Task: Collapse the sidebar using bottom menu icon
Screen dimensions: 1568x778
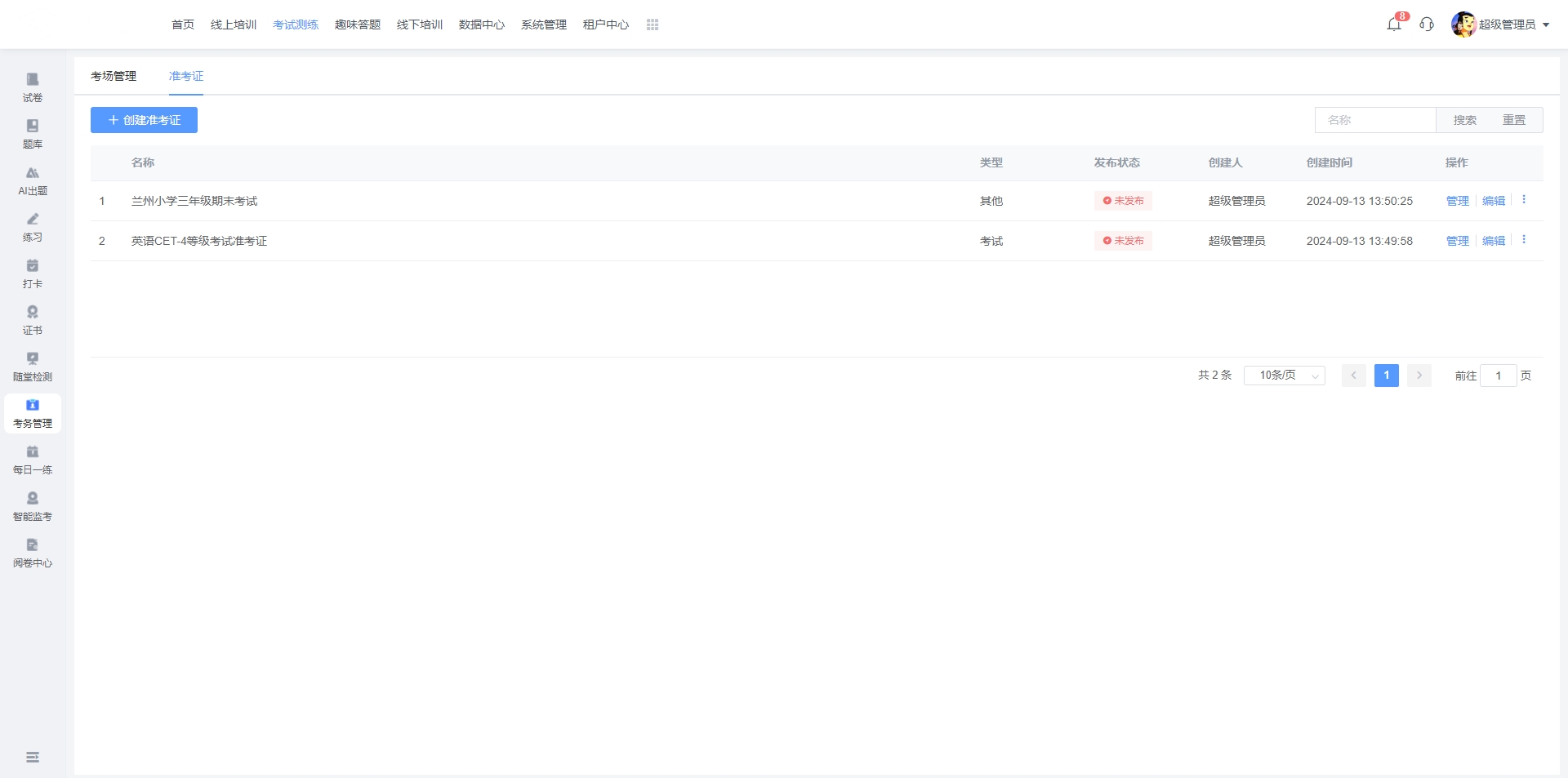Action: click(x=33, y=758)
